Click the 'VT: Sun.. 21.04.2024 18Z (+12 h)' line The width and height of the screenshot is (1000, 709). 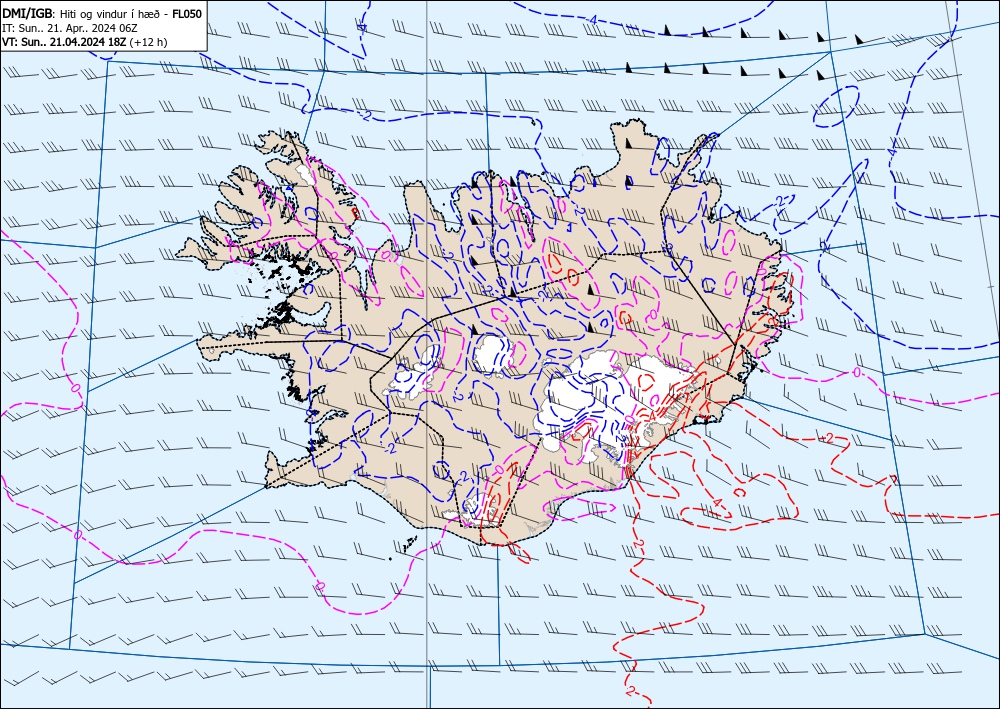(x=85, y=42)
